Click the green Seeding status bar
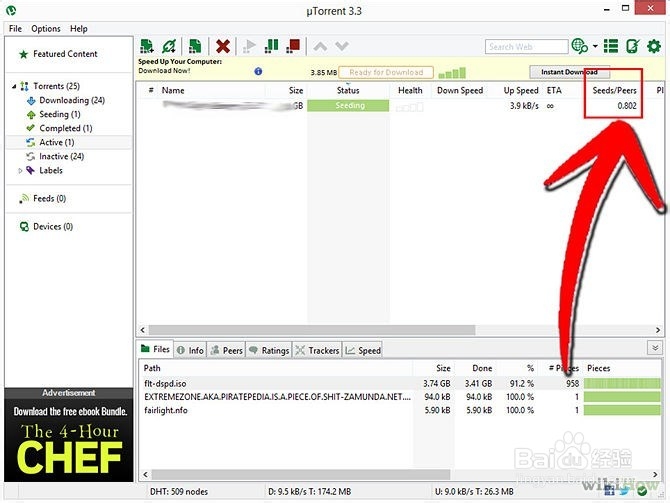Screen dimensions: 670x503 point(348,106)
